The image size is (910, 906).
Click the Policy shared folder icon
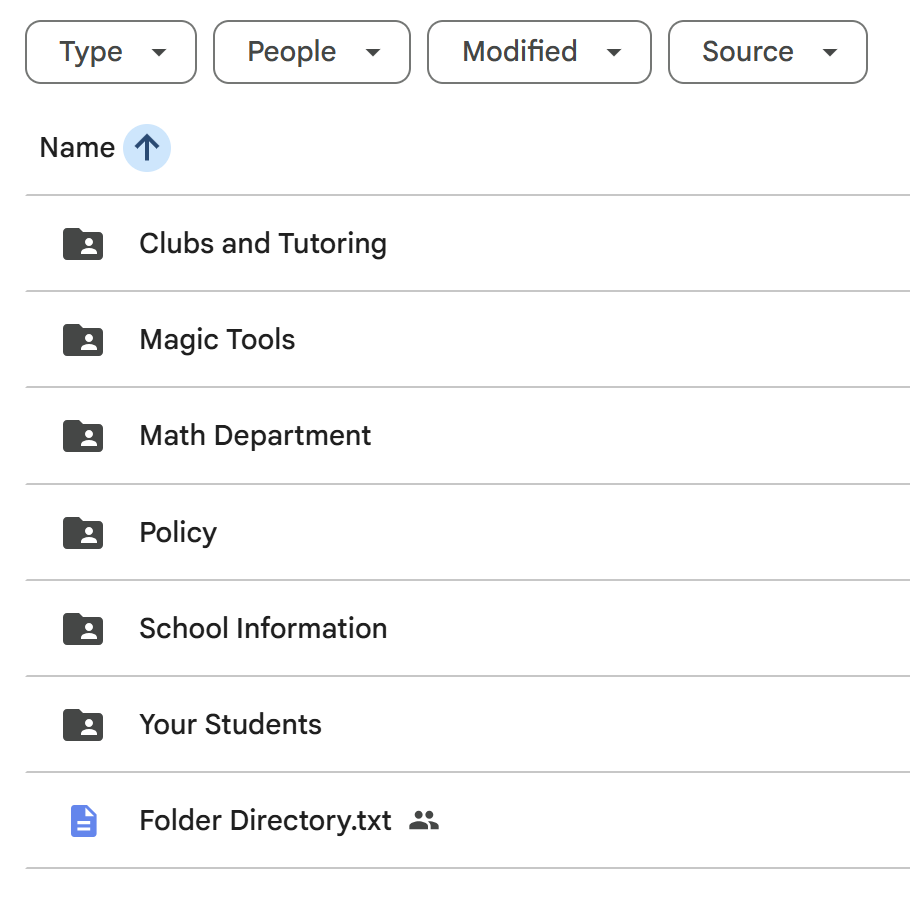tap(83, 532)
